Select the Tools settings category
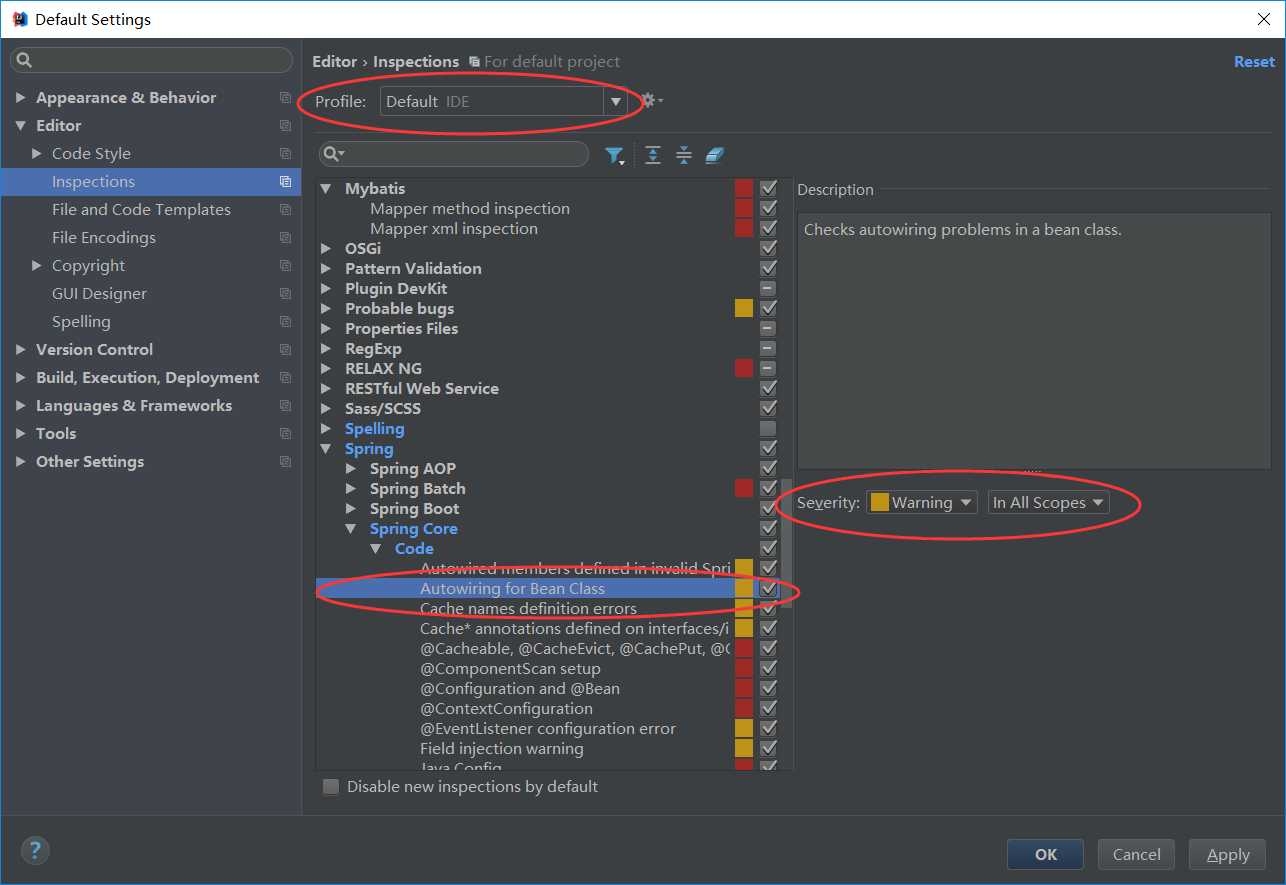 [56, 434]
